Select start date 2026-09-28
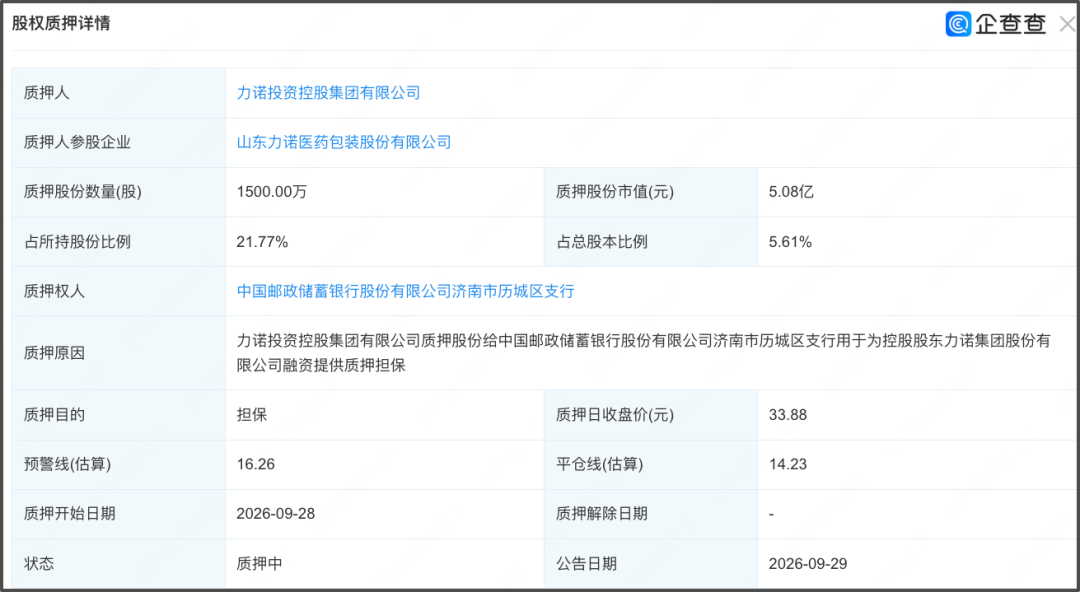 (276, 513)
